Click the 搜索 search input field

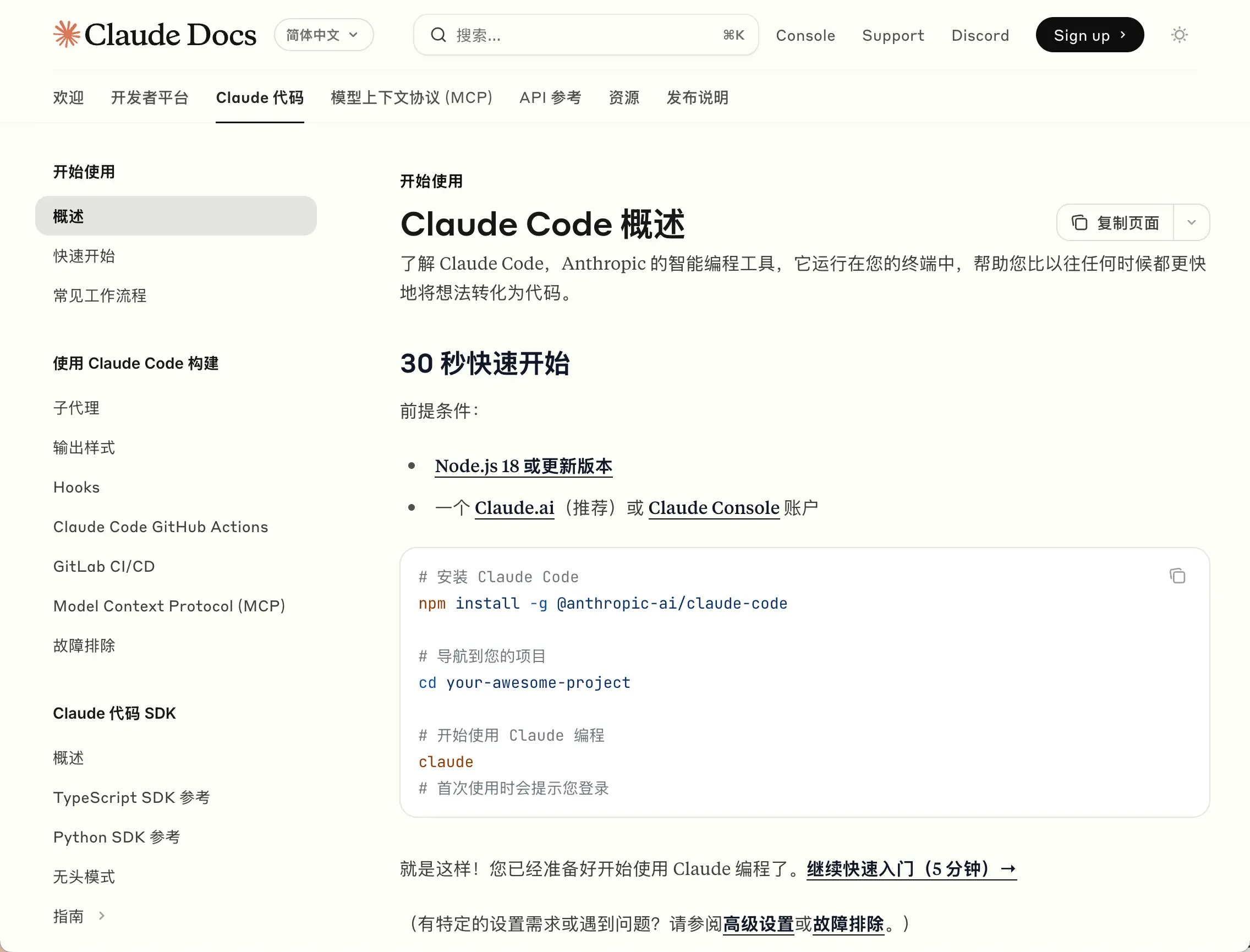[584, 35]
